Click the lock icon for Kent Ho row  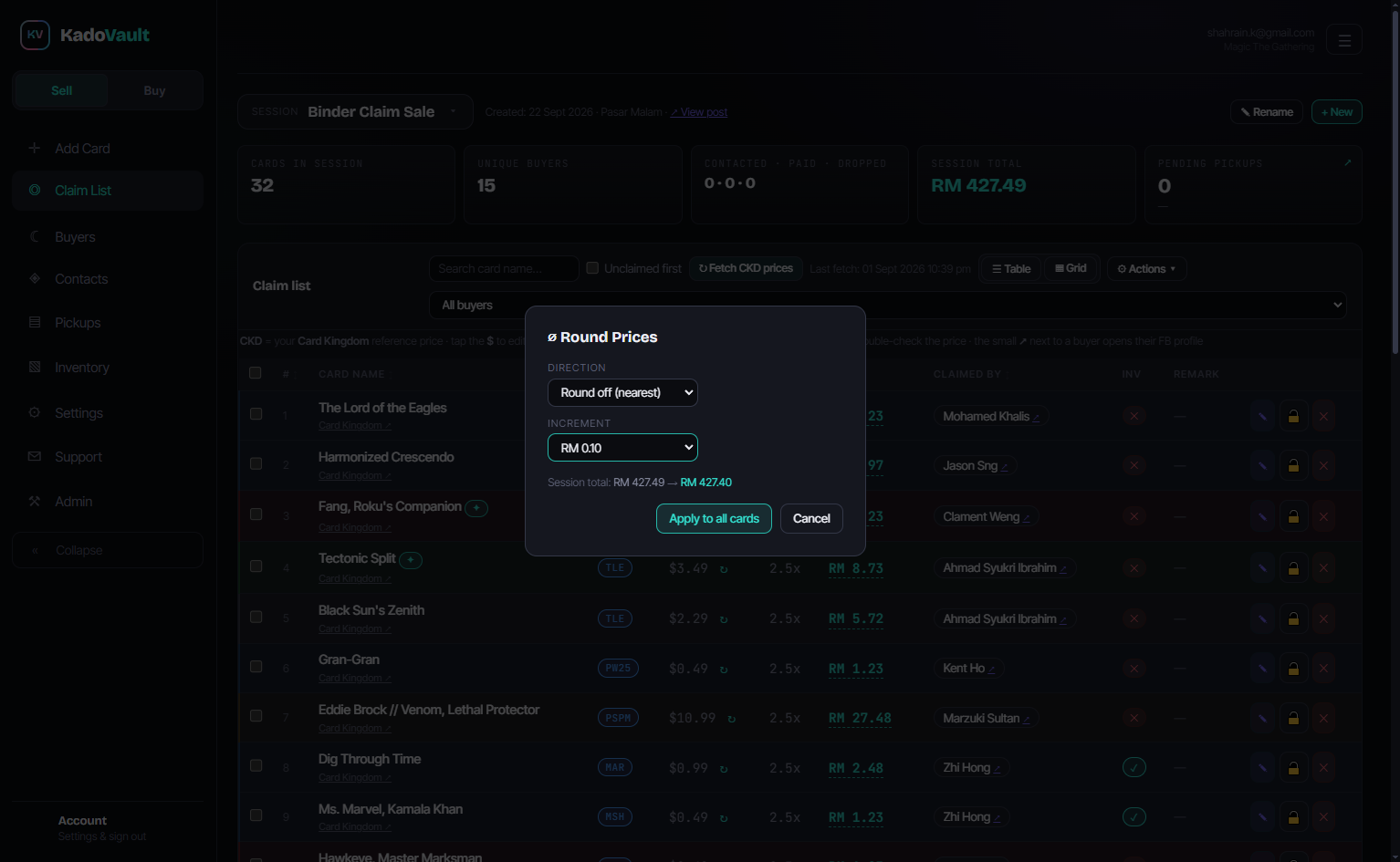[1293, 668]
